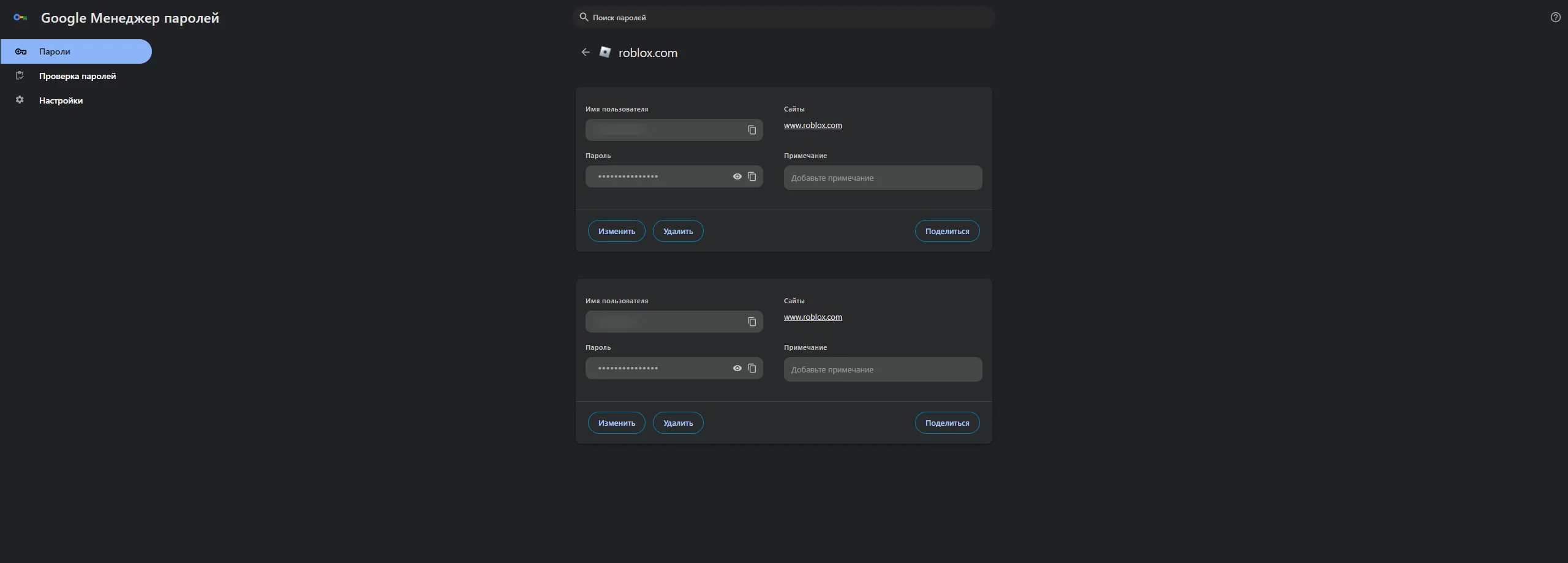Viewport: 1568px width, 563px height.
Task: Open the Пароли section in sidebar
Action: [x=76, y=51]
